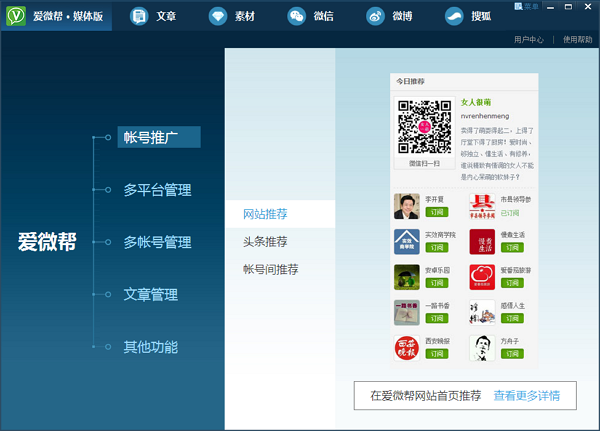Subscribe to 安卓乐园 with 订阅 button
600x431 pixels.
[437, 283]
